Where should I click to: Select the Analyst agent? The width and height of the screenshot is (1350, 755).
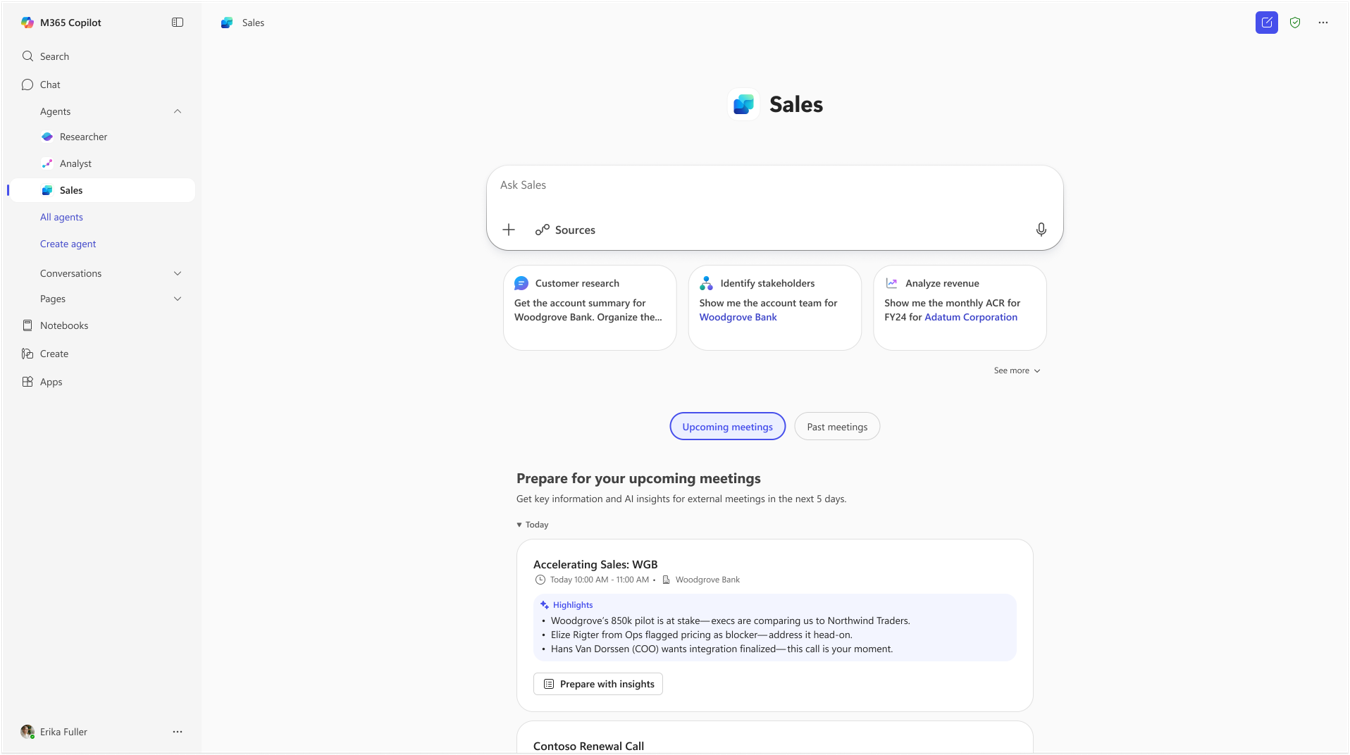click(x=75, y=163)
